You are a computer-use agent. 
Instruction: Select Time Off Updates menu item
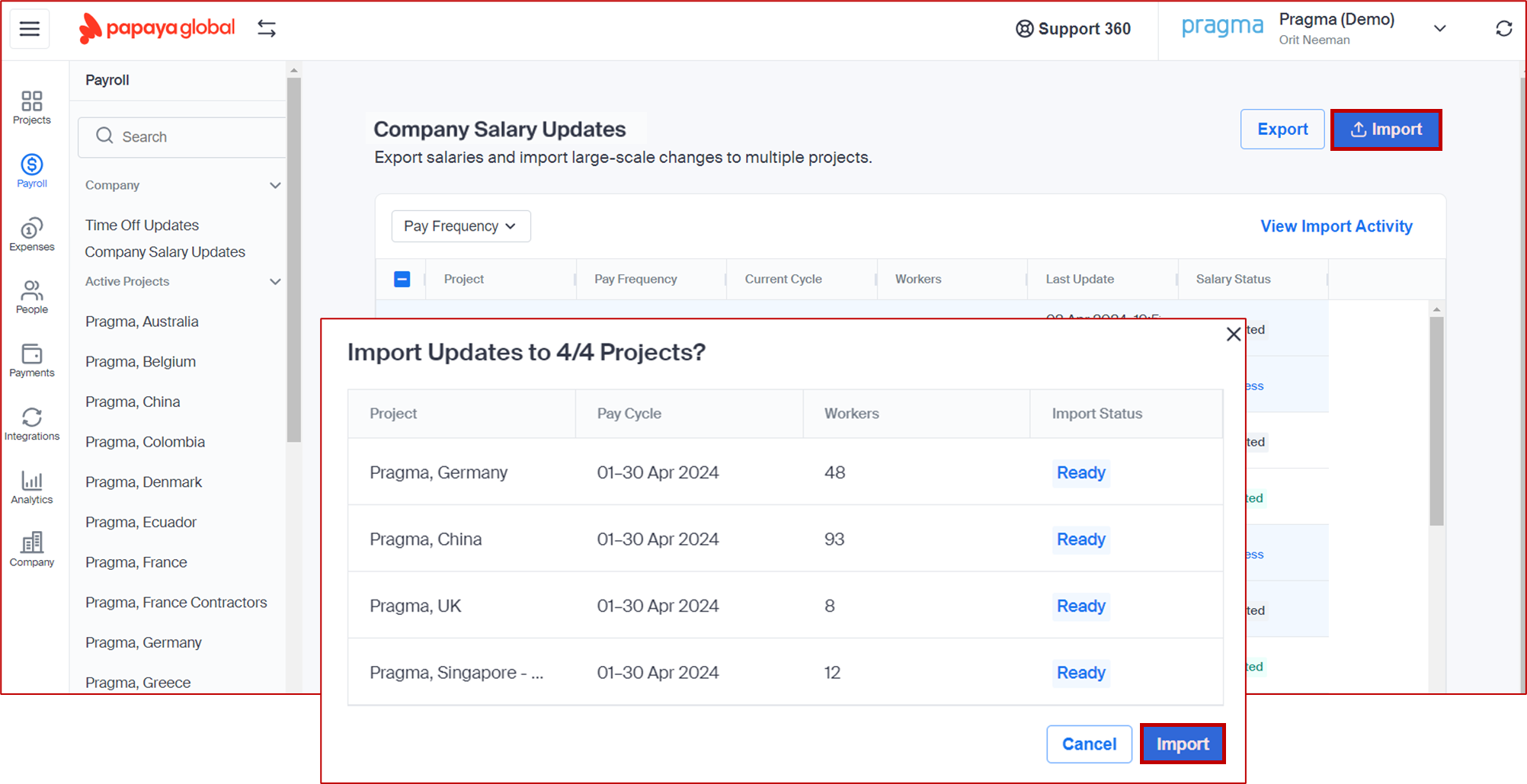[142, 225]
